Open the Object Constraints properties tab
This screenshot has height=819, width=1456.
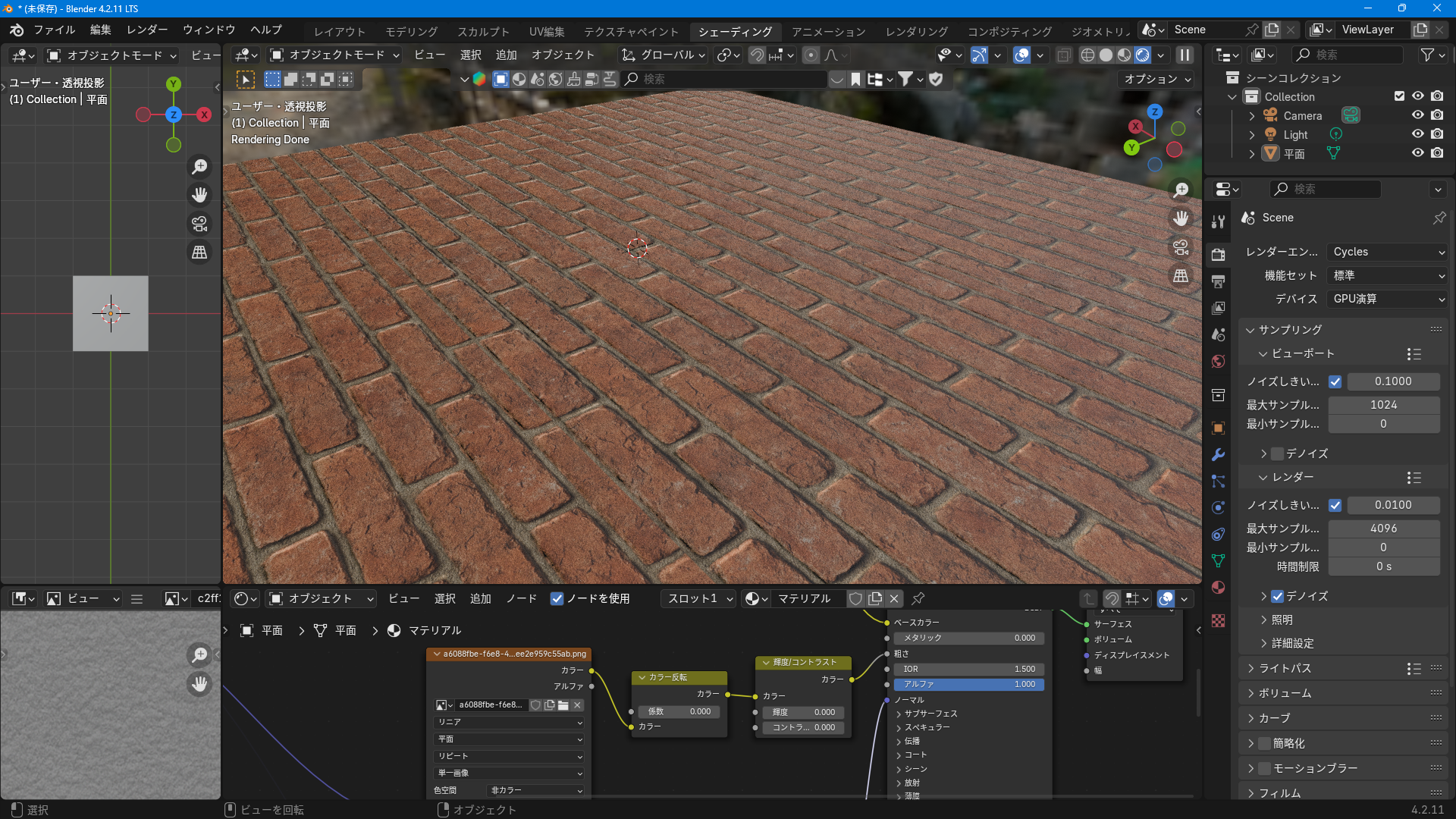[1218, 534]
